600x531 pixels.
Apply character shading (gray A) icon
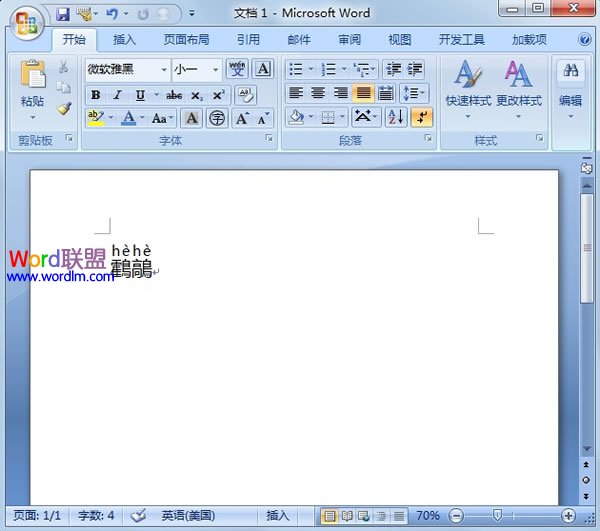click(192, 118)
